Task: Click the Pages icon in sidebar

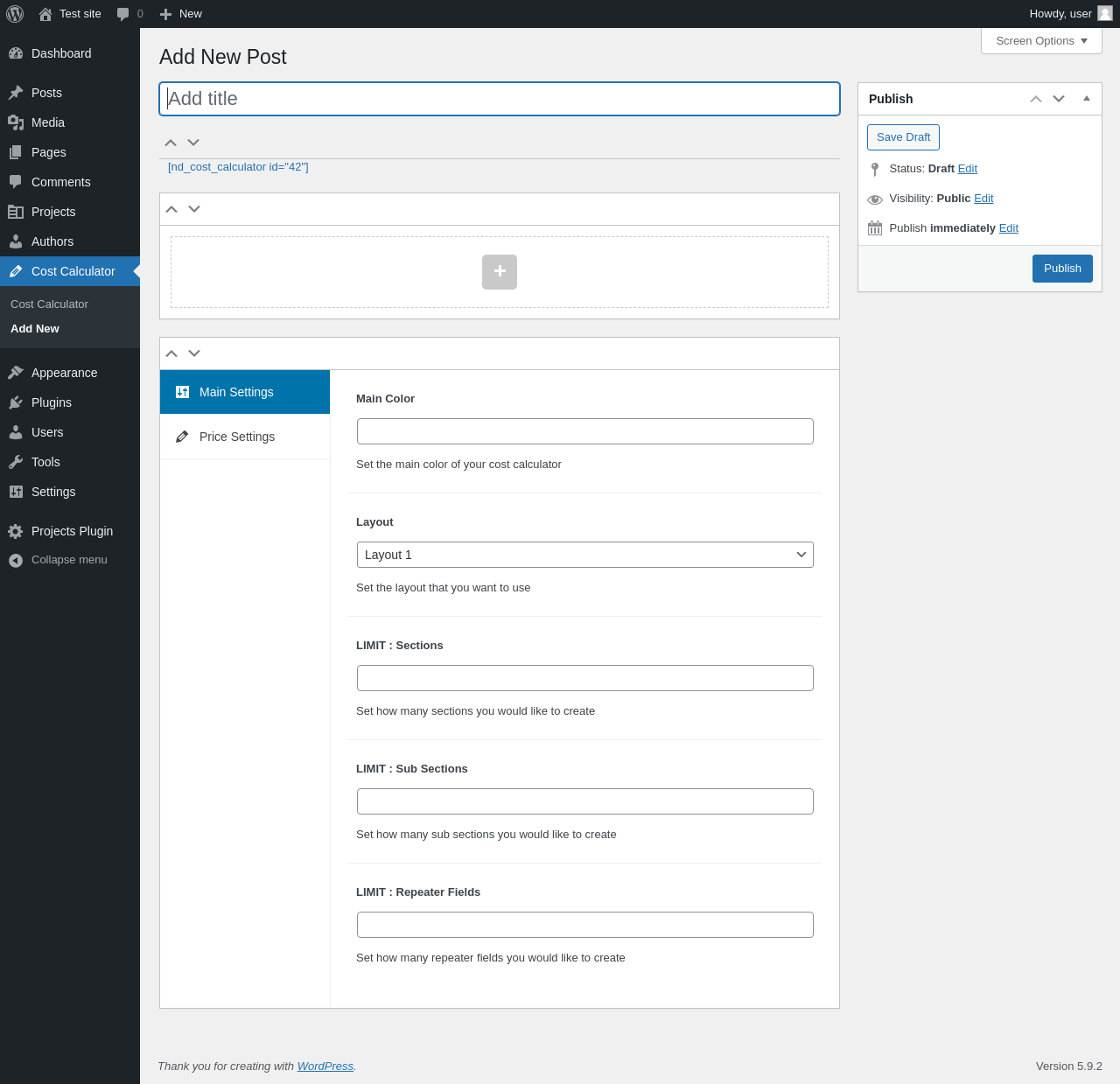Action: tap(16, 152)
